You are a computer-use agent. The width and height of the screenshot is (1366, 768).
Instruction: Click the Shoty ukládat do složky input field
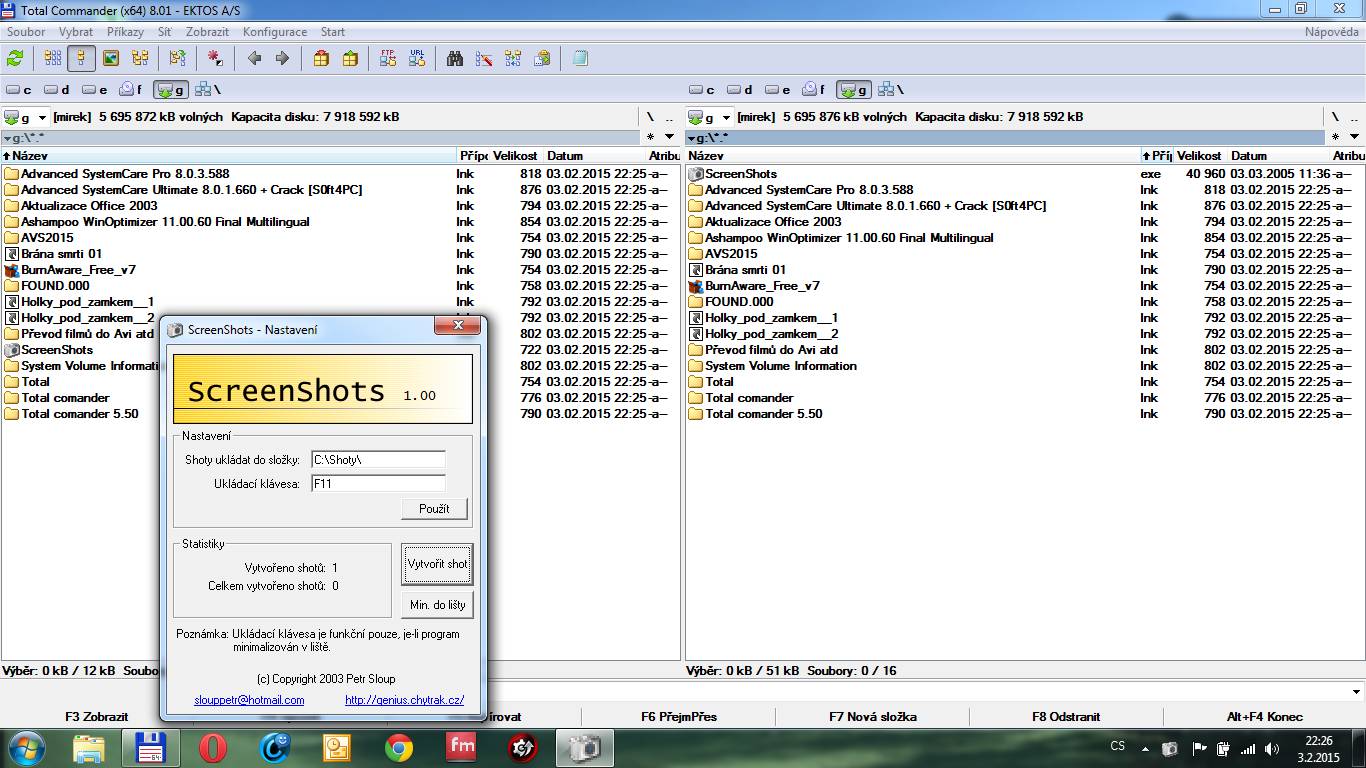(378, 460)
